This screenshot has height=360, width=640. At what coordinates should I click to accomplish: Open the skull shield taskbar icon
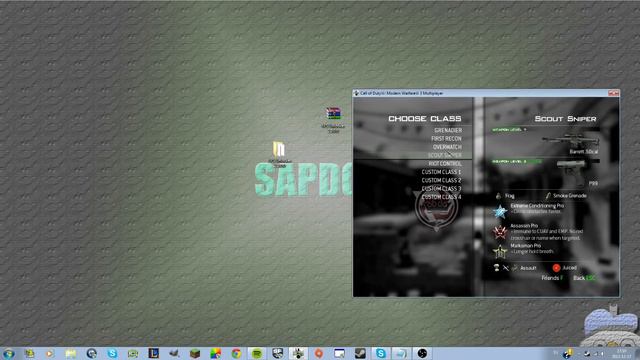click(x=278, y=353)
